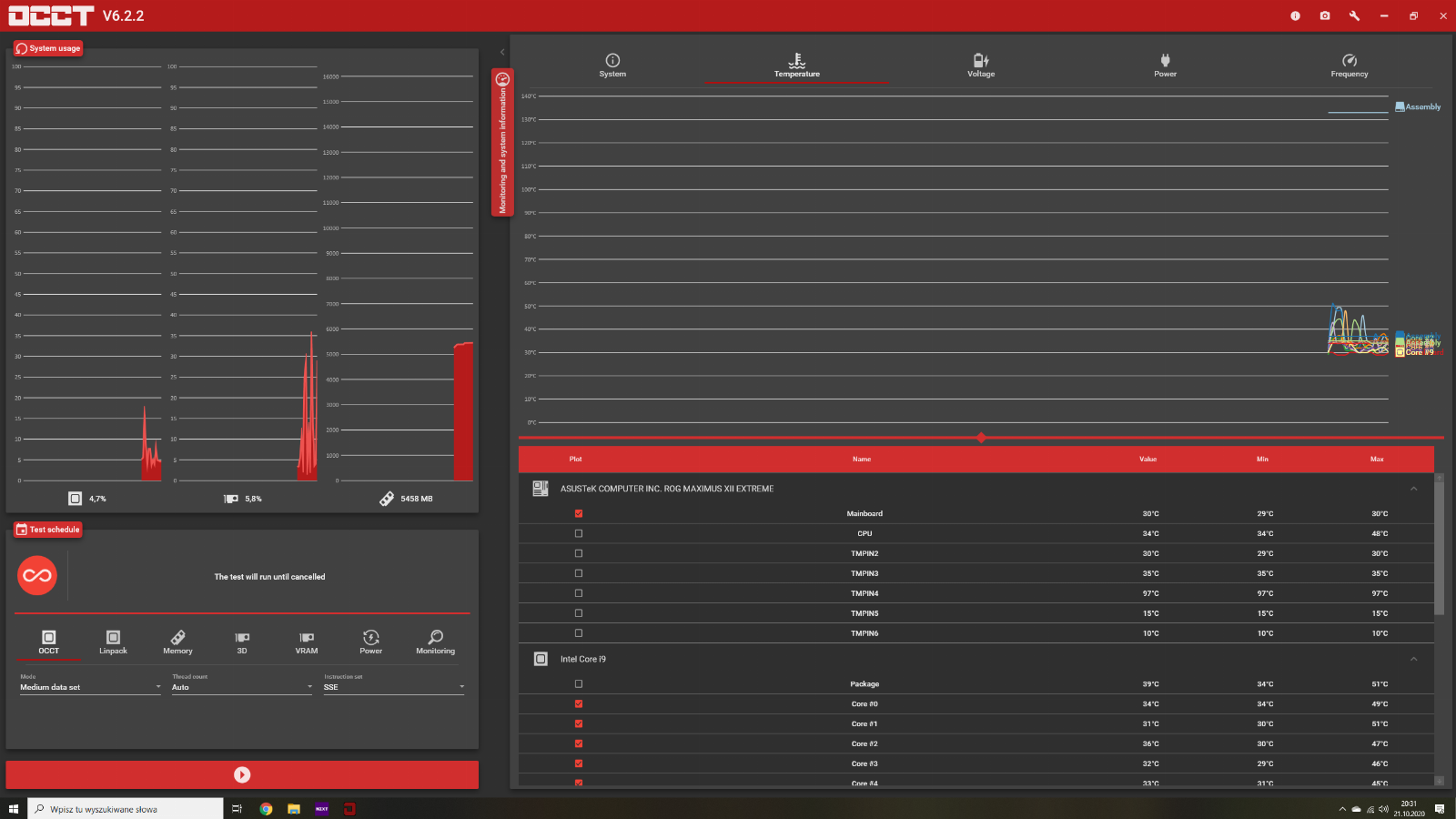The width and height of the screenshot is (1456, 819).
Task: Uncheck the Mainboard plot checkbox
Action: coord(579,513)
